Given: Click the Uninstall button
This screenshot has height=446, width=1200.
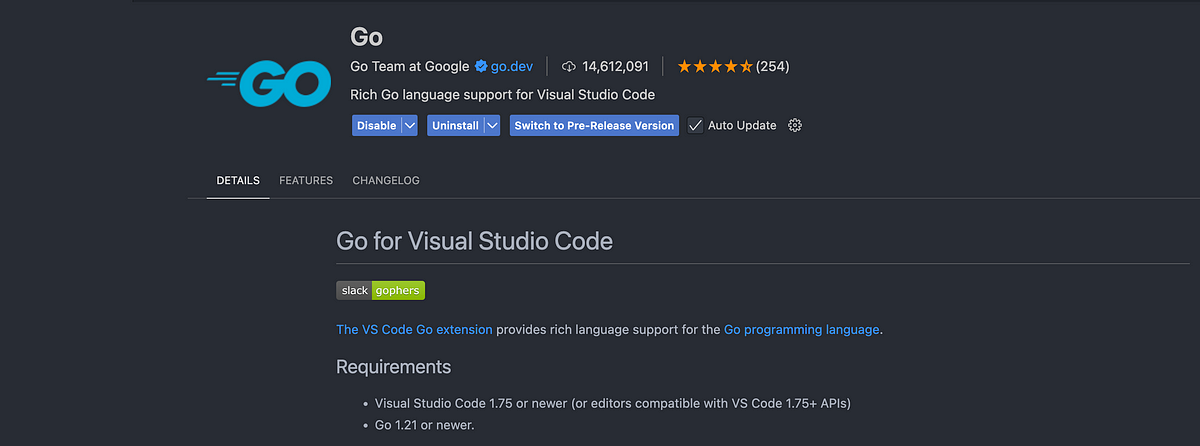Looking at the screenshot, I should click(455, 125).
